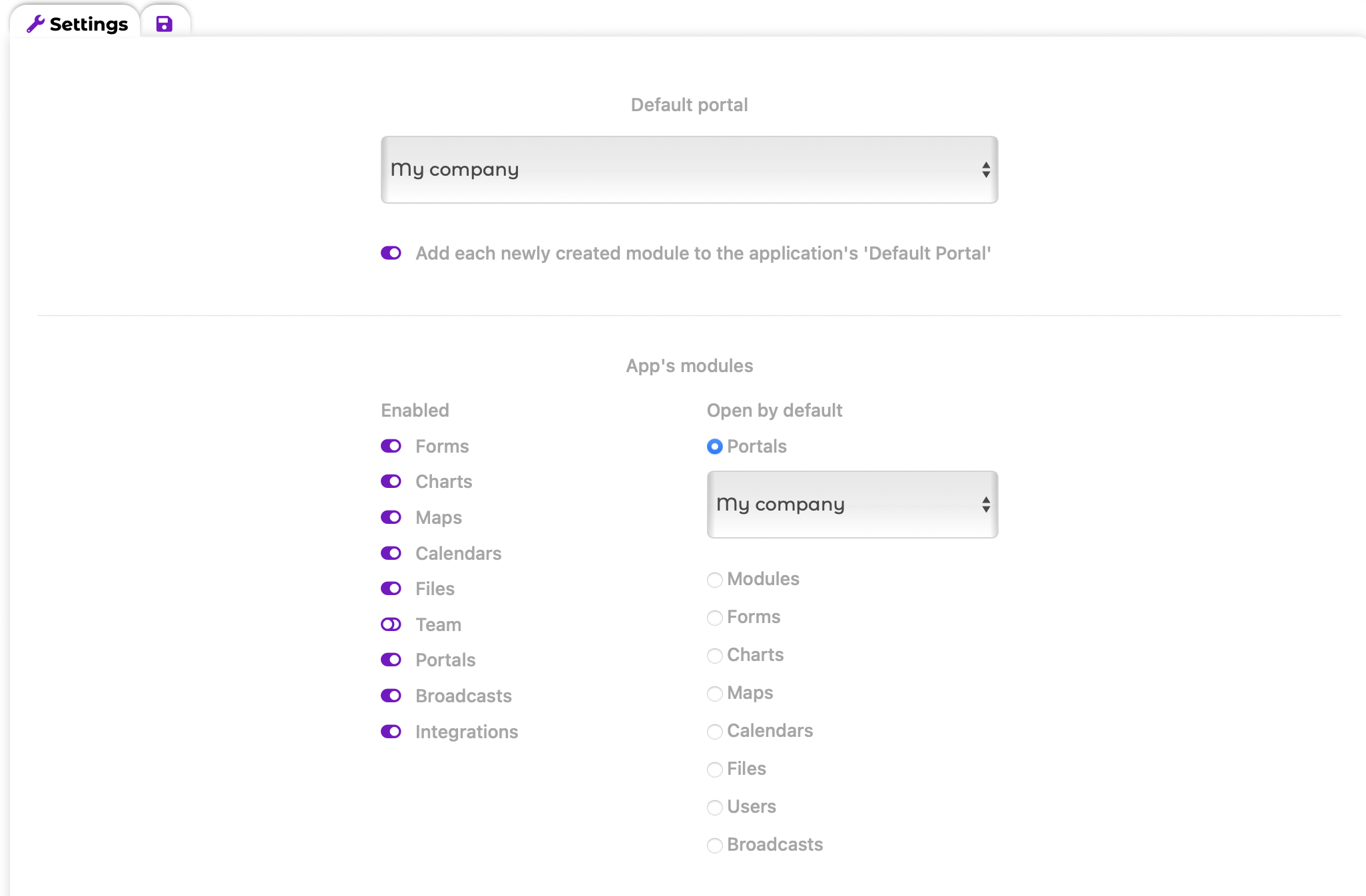Select Forms radio under Open by default
This screenshot has height=896, width=1366.
pyautogui.click(x=715, y=618)
